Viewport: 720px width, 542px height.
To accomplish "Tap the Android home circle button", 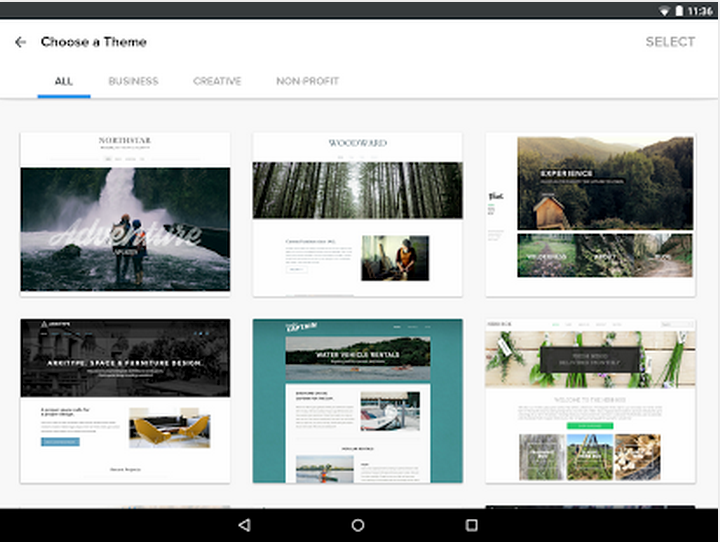I will tap(358, 525).
